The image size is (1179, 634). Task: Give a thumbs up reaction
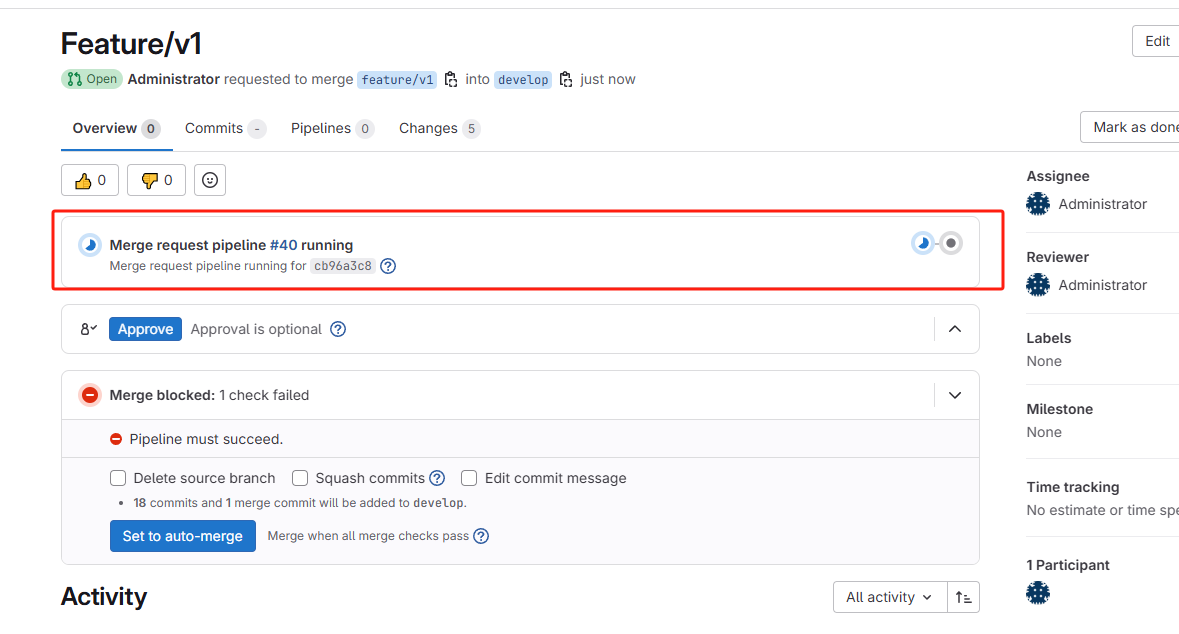click(x=89, y=180)
